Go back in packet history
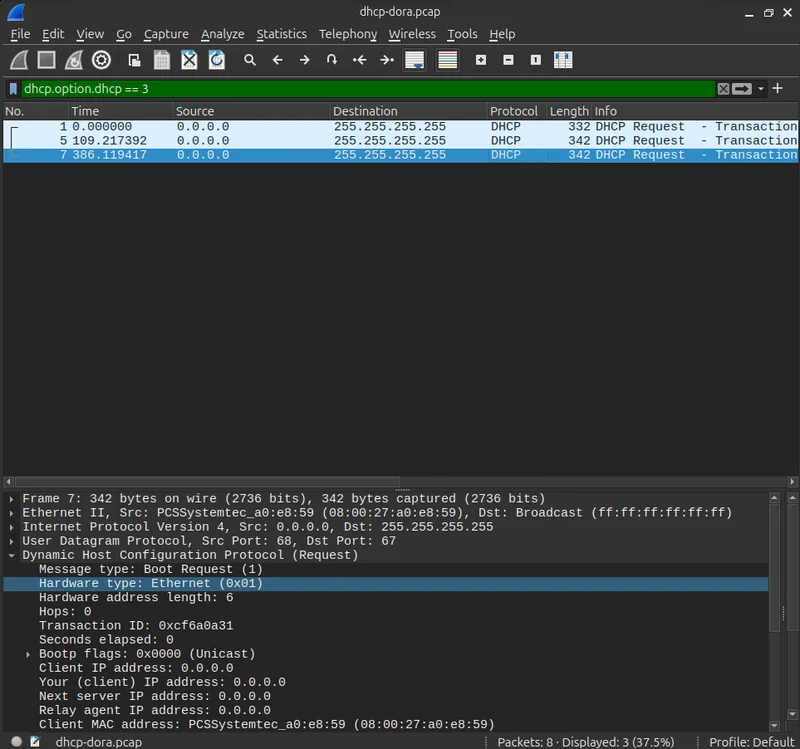The image size is (800, 749). pos(277,60)
